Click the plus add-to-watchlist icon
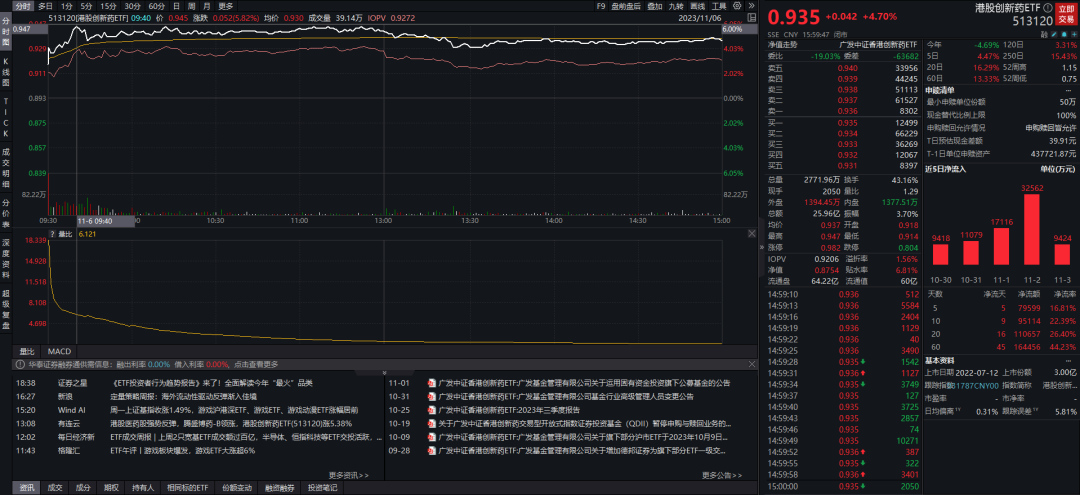Viewport: 1080px width, 495px height. point(1074,34)
